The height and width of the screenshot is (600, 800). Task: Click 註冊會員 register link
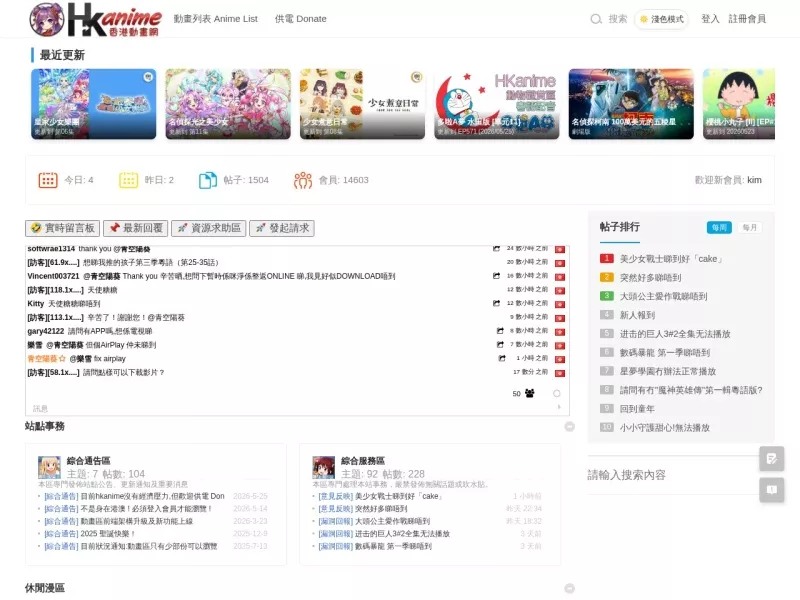pyautogui.click(x=747, y=19)
